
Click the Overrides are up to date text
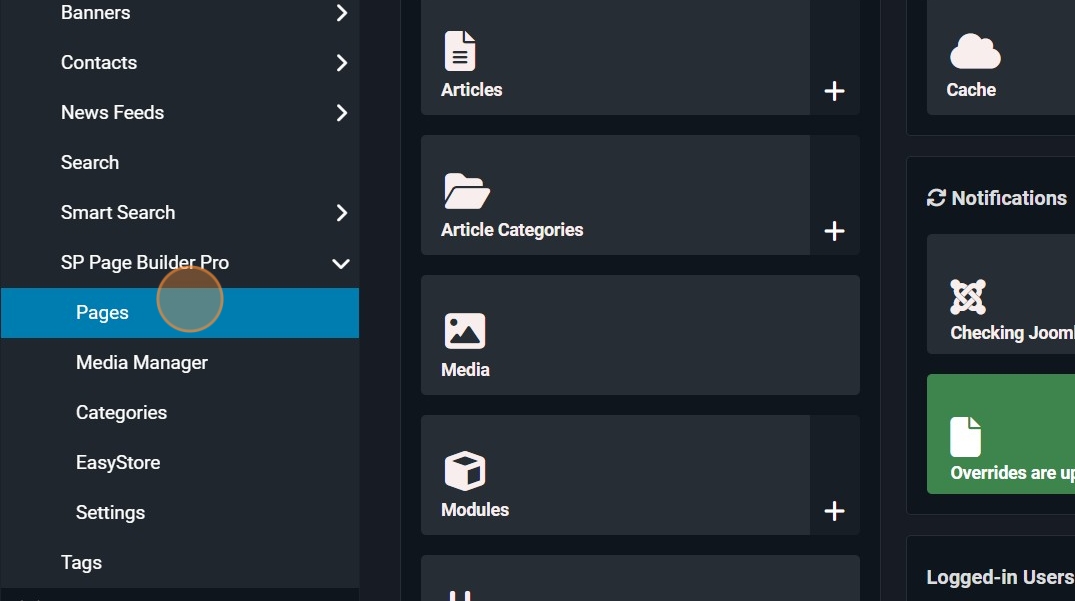click(1012, 472)
